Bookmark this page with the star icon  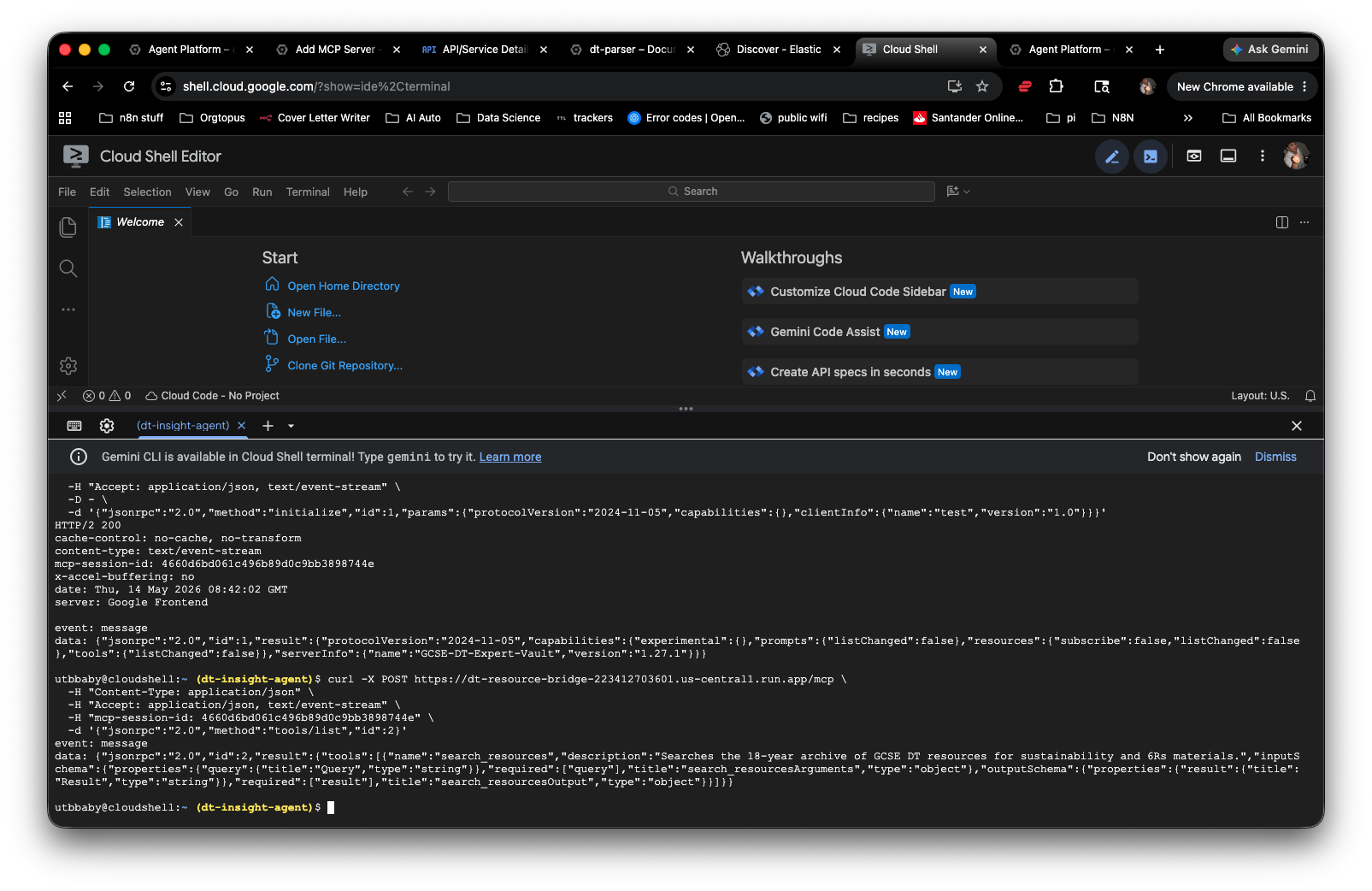(982, 86)
